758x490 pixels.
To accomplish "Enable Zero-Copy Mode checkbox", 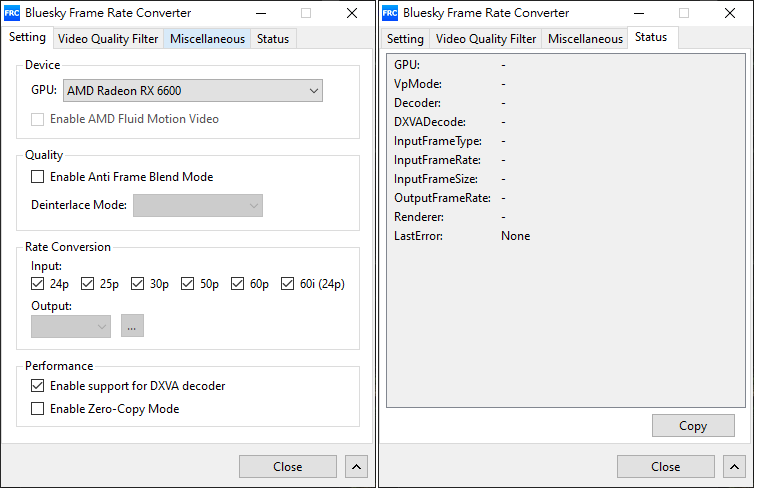I will click(x=38, y=409).
